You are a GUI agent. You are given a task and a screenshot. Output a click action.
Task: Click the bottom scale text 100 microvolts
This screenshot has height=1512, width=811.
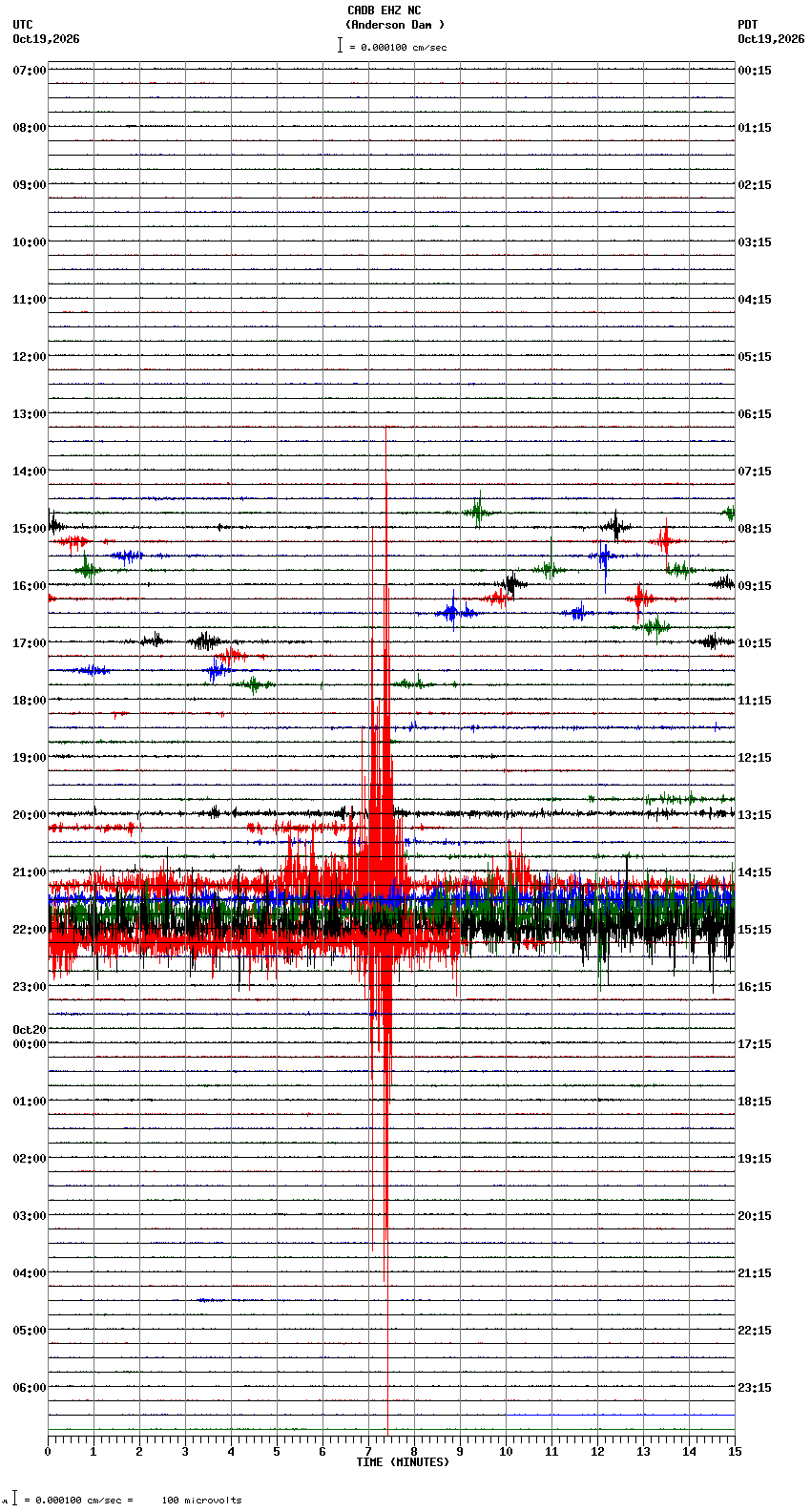coord(201,1501)
